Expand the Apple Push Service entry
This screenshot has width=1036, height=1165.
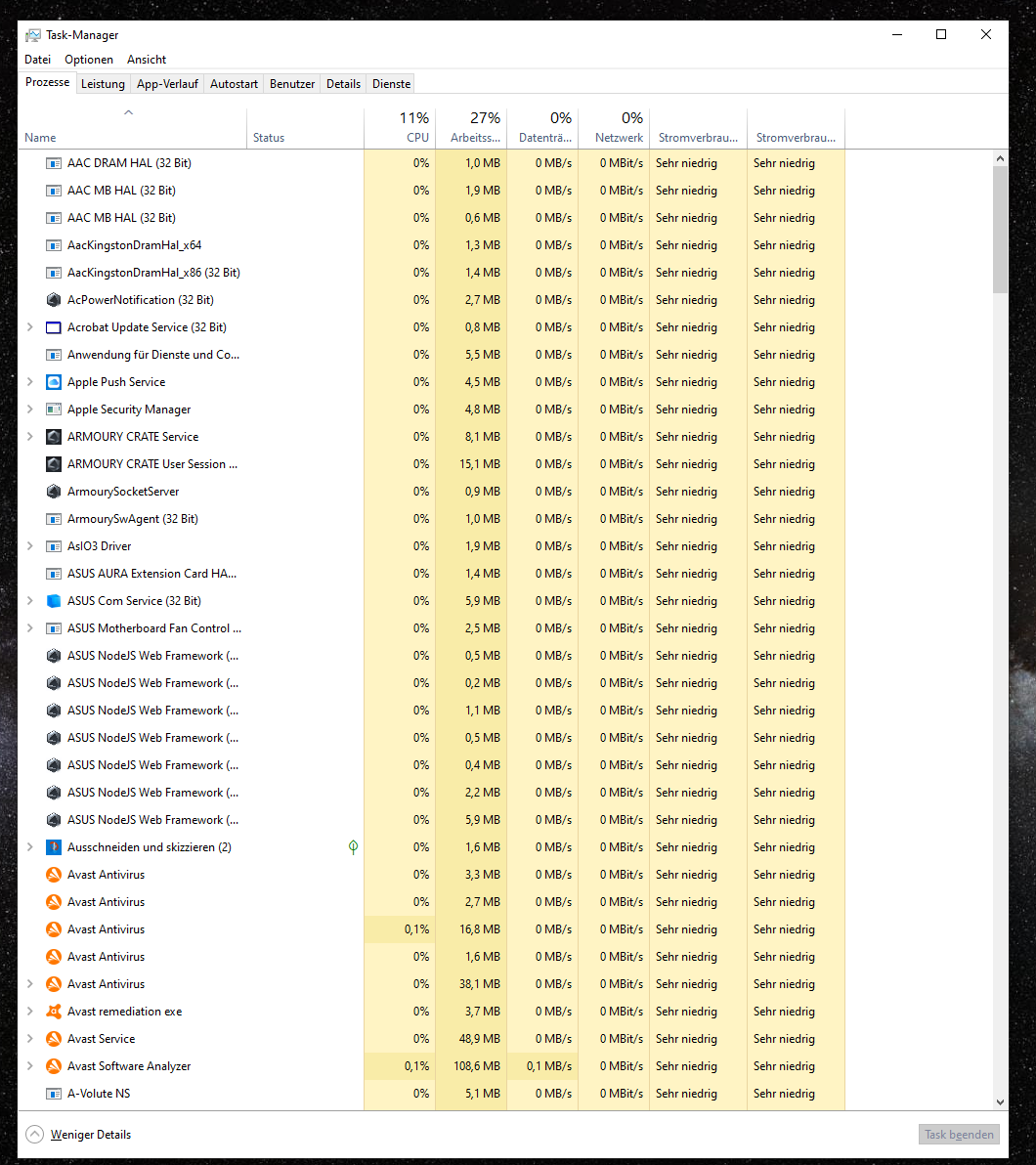[29, 382]
